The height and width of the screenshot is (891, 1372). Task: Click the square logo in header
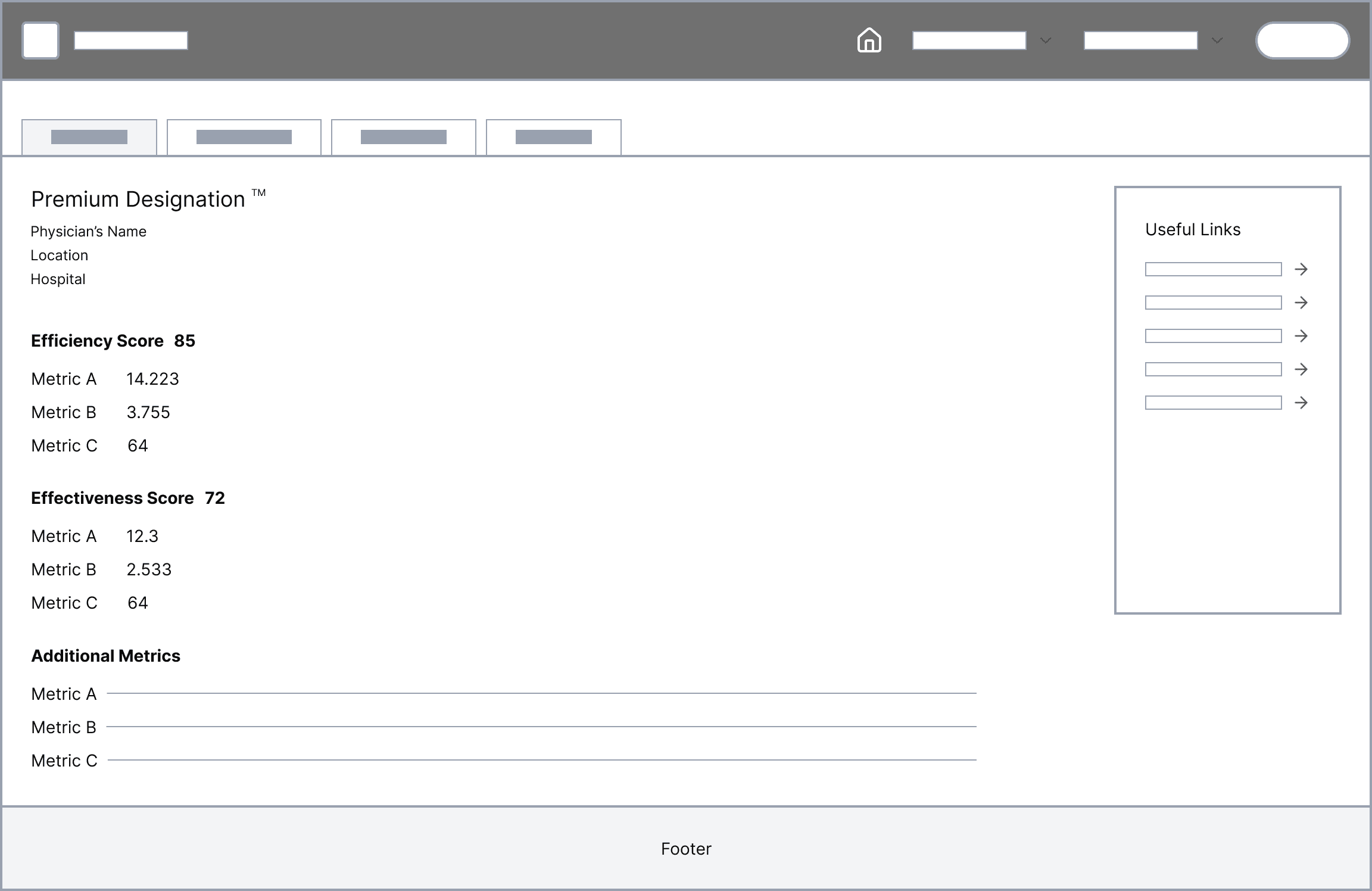40,40
